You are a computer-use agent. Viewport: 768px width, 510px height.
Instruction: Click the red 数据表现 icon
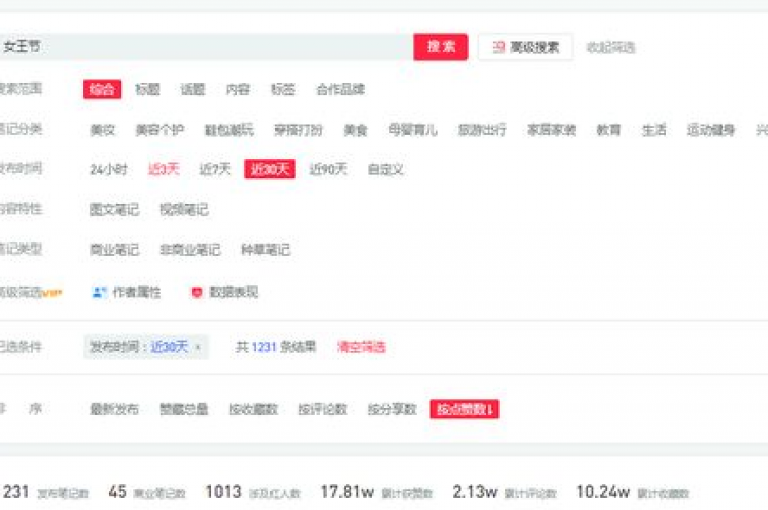point(197,292)
